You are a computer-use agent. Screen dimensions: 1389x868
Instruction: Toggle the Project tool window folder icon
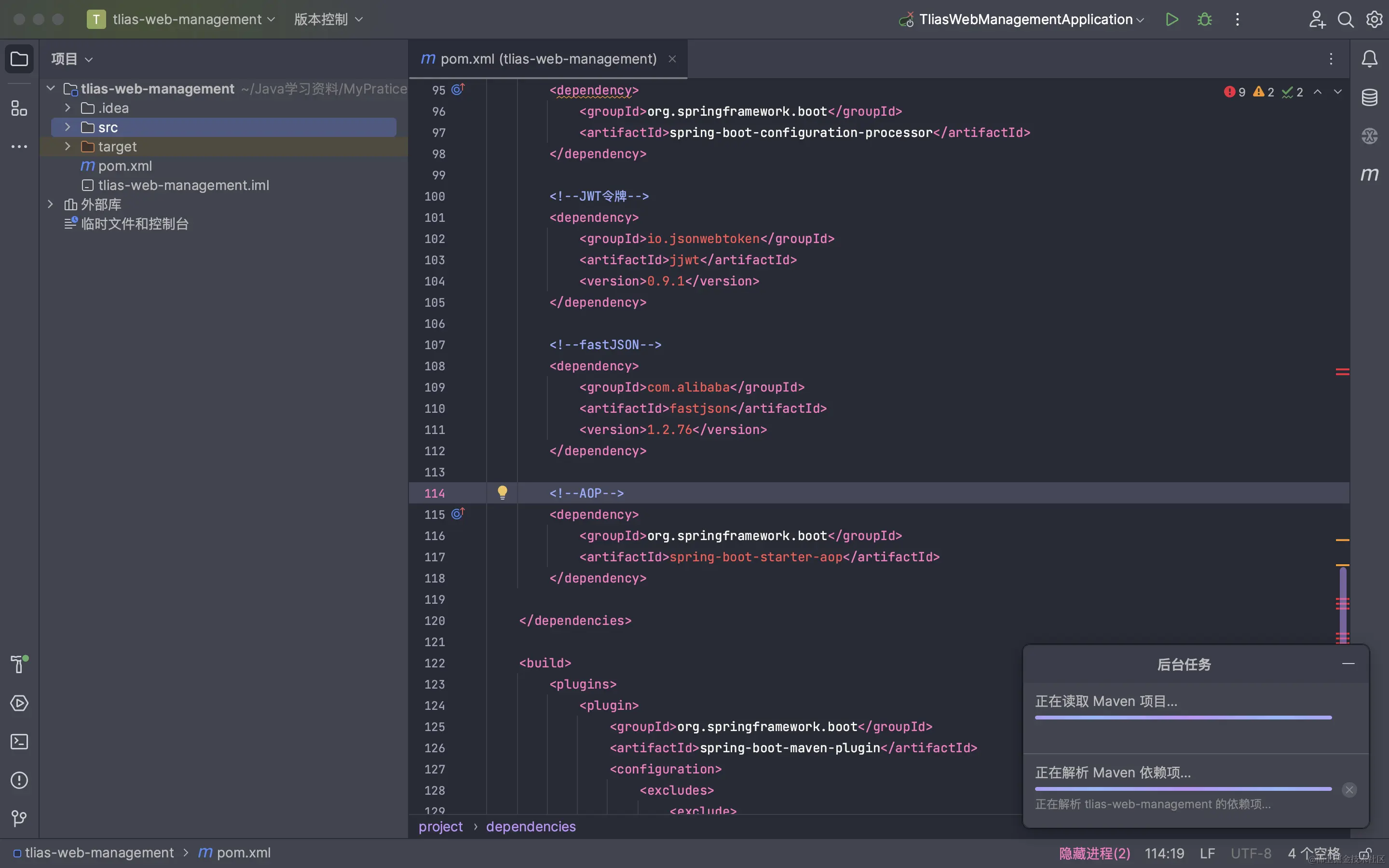click(x=19, y=58)
